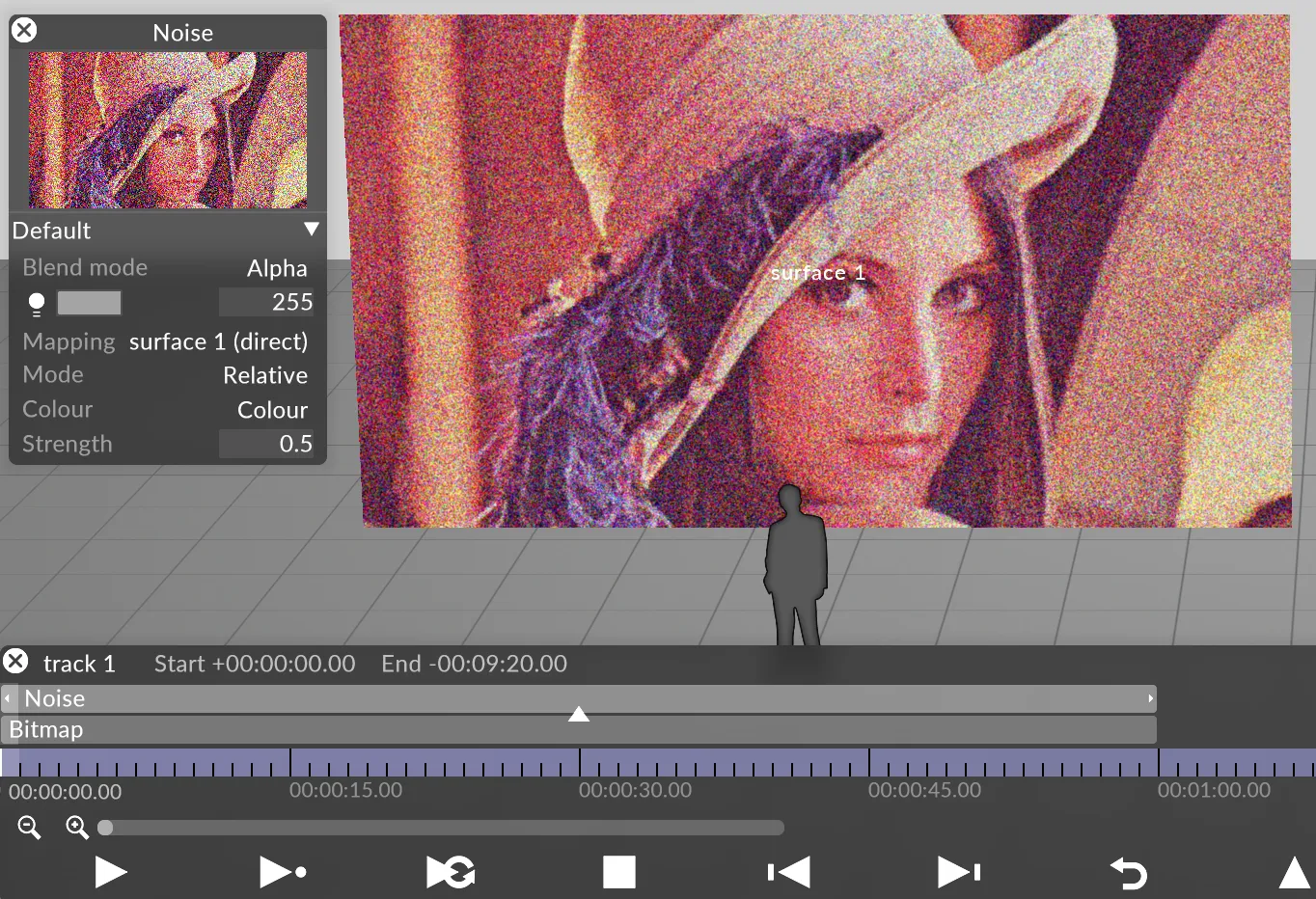1316x899 pixels.
Task: Open Mode option set to Relative
Action: point(264,375)
